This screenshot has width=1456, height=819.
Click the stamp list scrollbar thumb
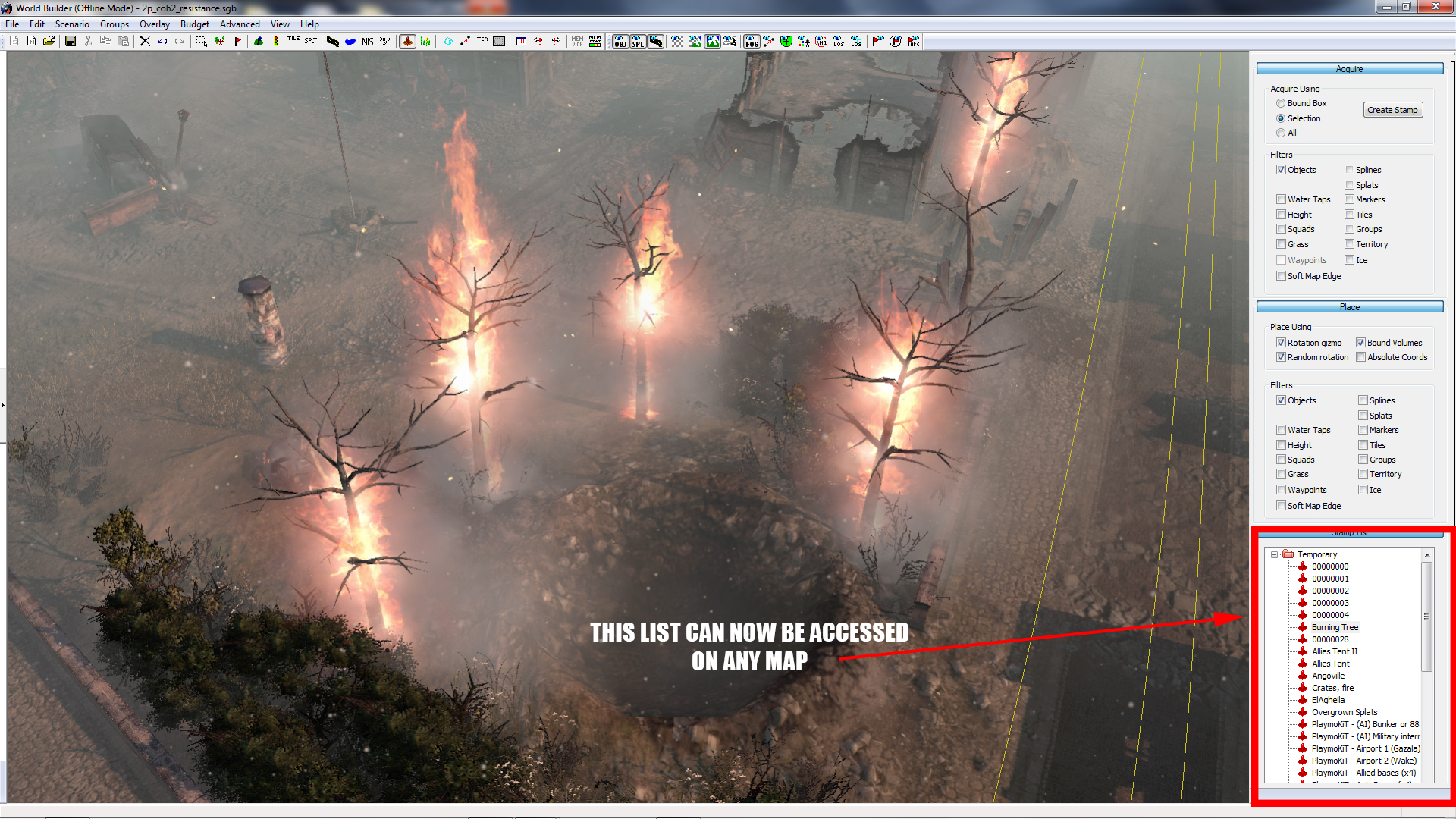click(1426, 617)
